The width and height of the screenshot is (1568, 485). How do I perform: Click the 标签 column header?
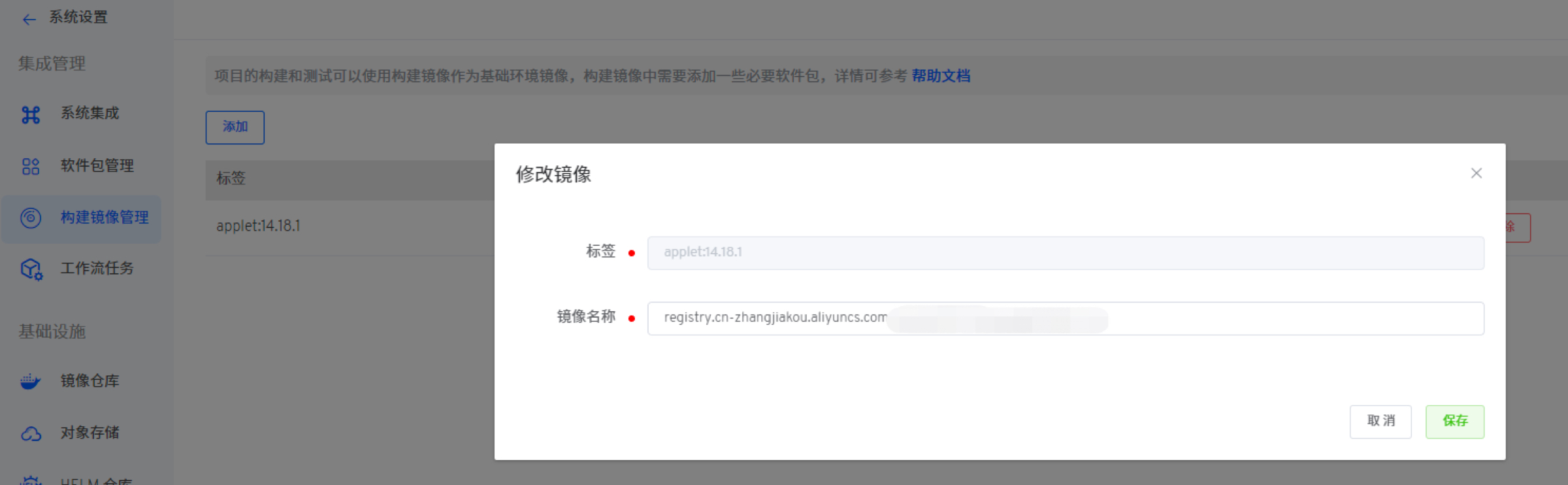click(231, 178)
